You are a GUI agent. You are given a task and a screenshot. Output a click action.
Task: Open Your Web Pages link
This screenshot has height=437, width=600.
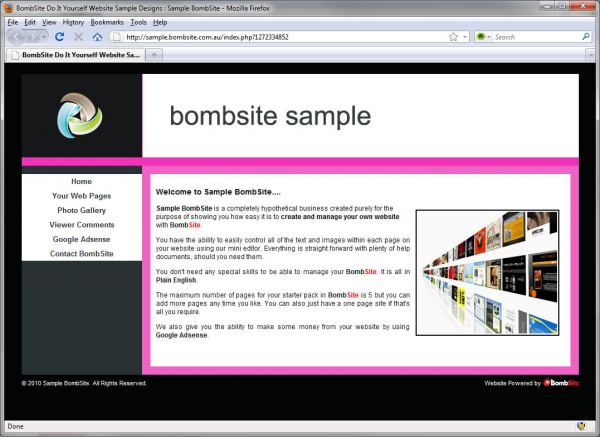point(82,196)
